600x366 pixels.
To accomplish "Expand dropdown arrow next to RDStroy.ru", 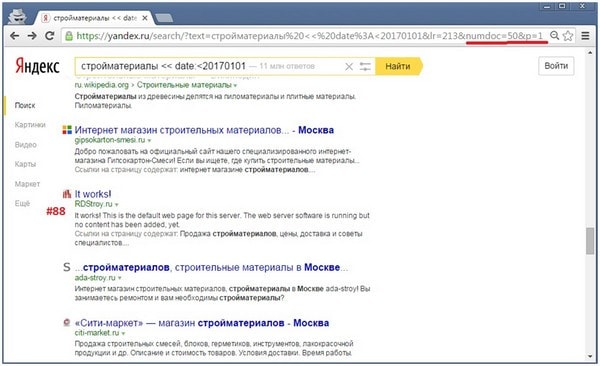I will (116, 204).
